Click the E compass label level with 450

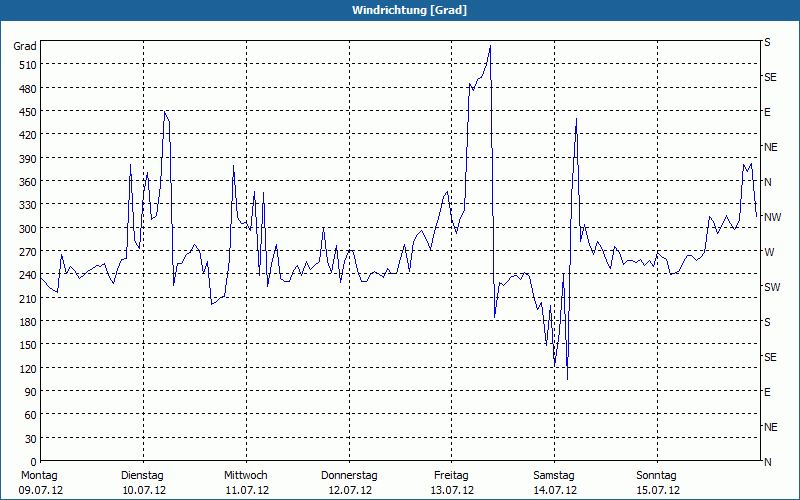coord(767,112)
